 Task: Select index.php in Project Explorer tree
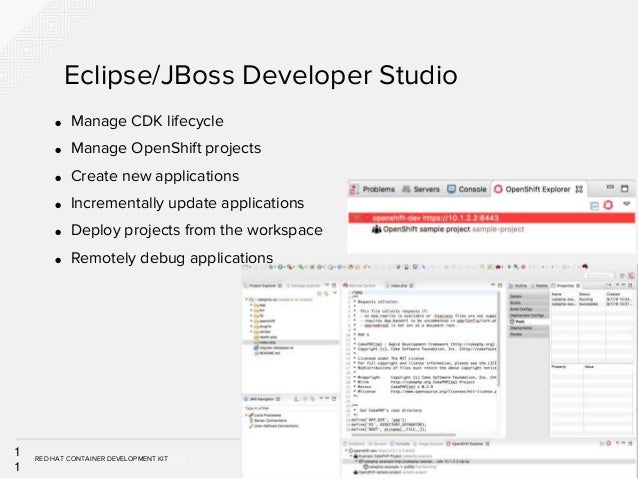tap(291, 342)
